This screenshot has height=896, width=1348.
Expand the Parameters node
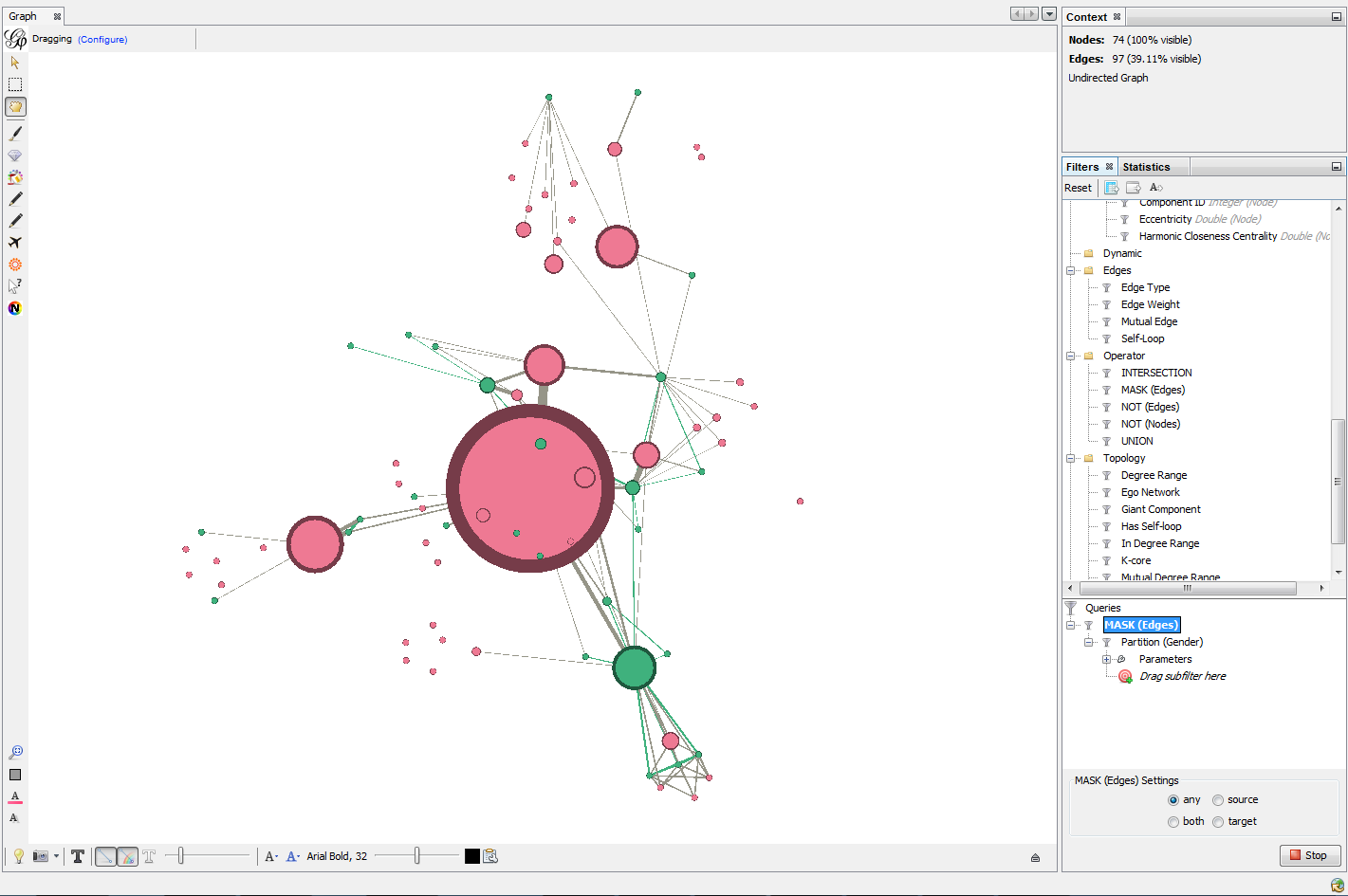1107,659
